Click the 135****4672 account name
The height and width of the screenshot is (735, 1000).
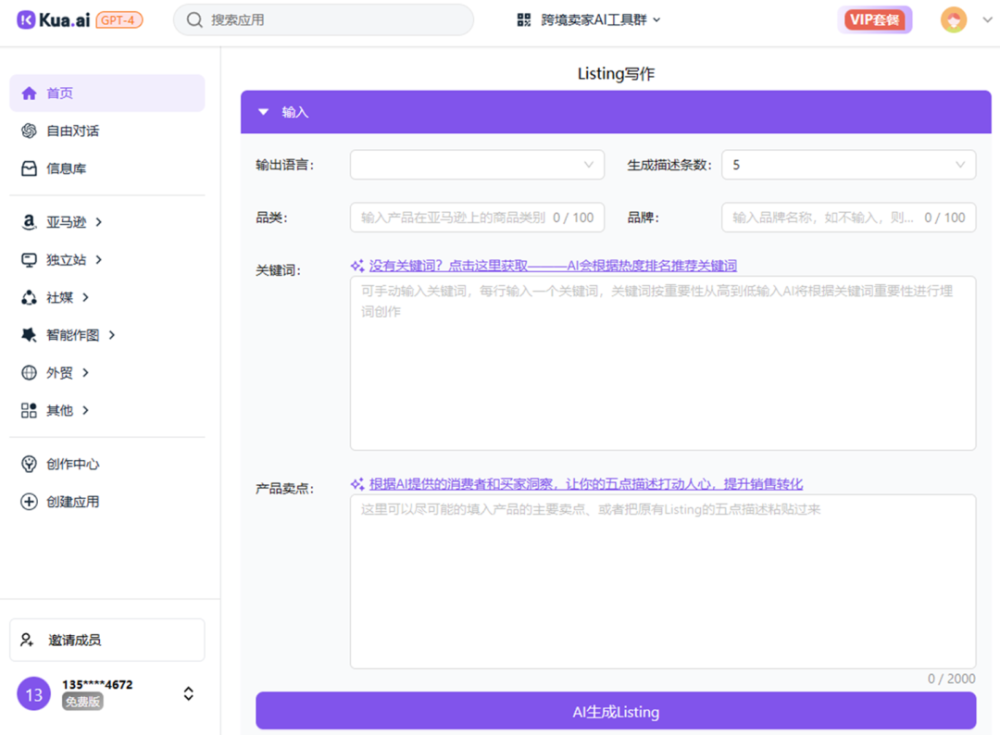click(x=98, y=685)
